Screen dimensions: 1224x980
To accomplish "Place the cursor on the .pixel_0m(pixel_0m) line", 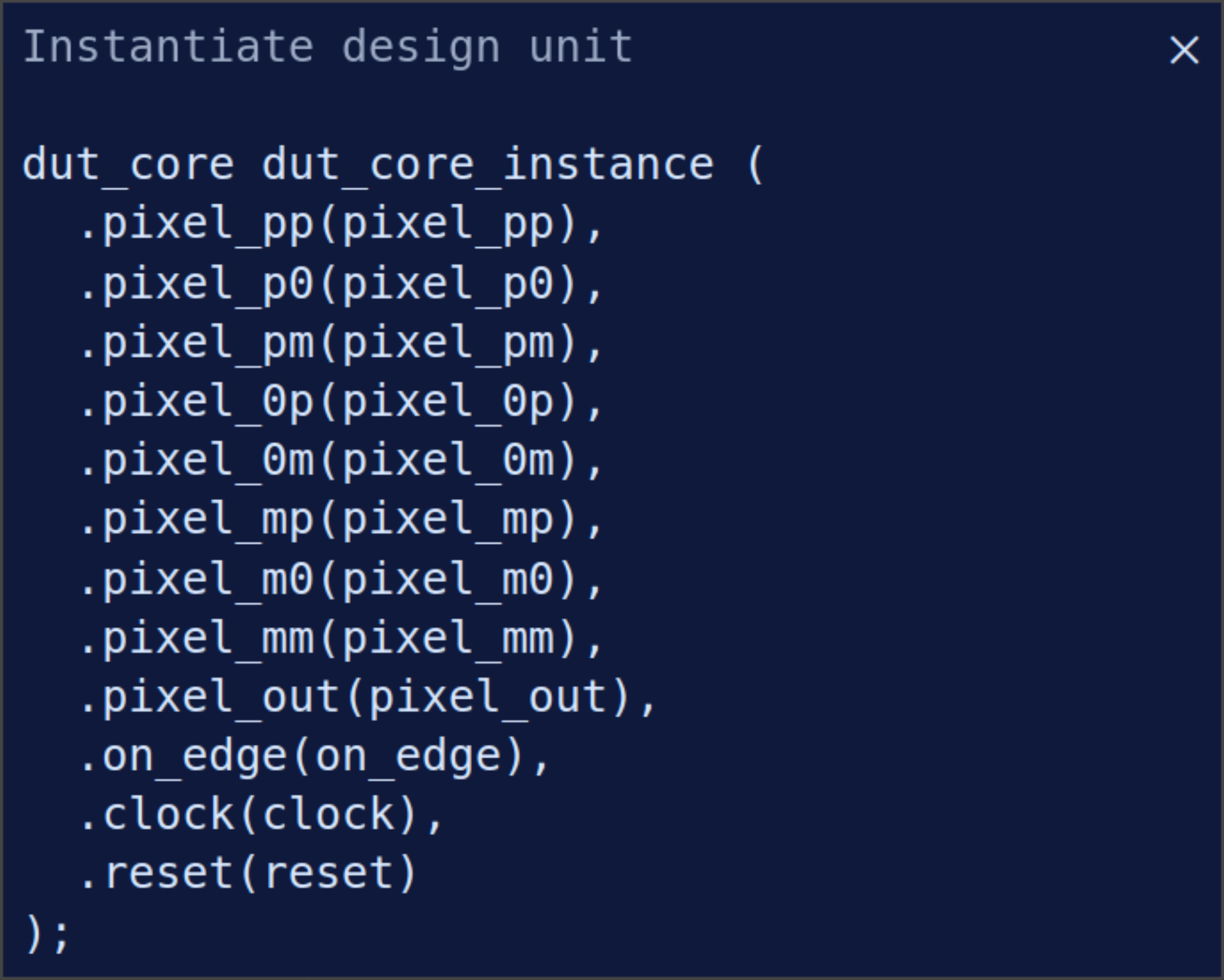I will [x=341, y=462].
